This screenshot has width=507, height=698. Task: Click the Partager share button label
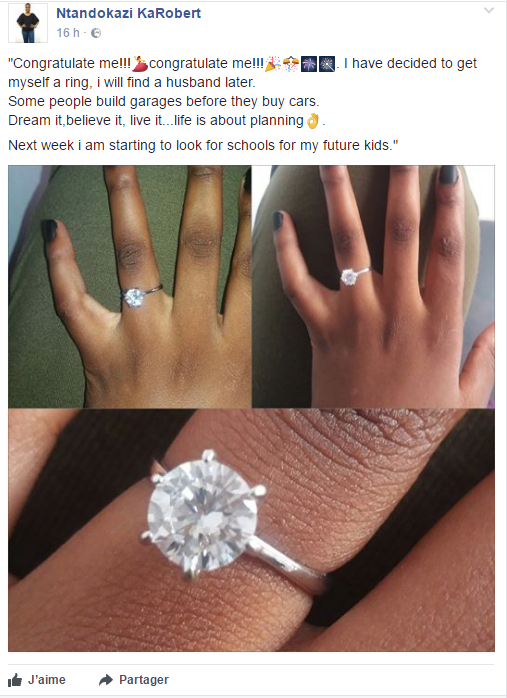(x=144, y=680)
